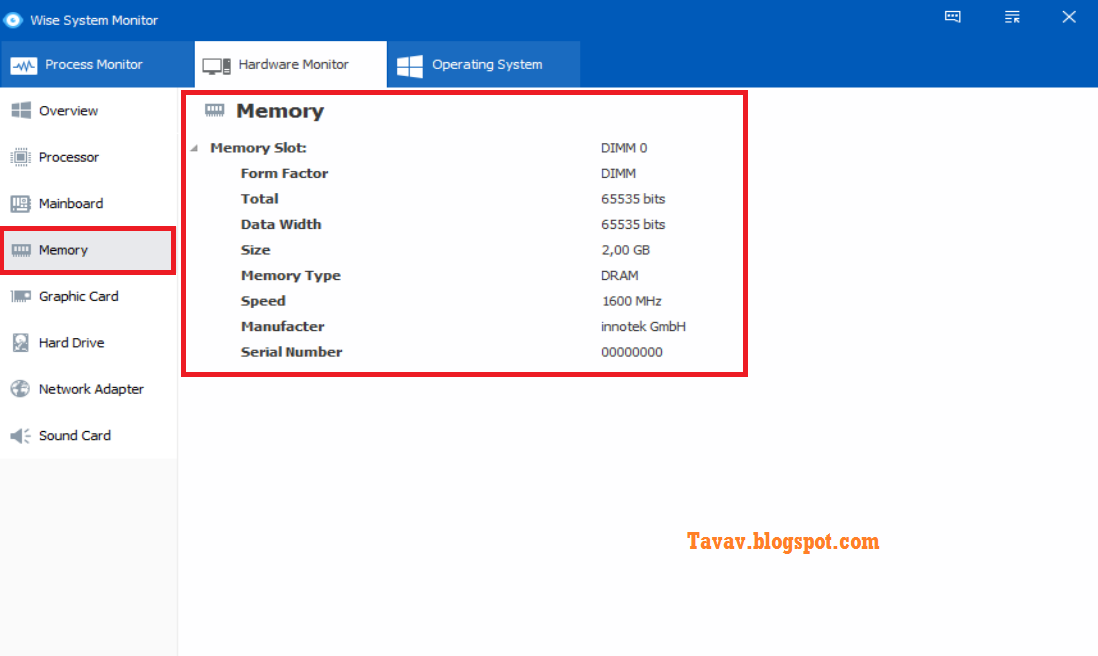Click the Wise System Monitor logo
Screen dimensions: 1098x656
coord(12,19)
